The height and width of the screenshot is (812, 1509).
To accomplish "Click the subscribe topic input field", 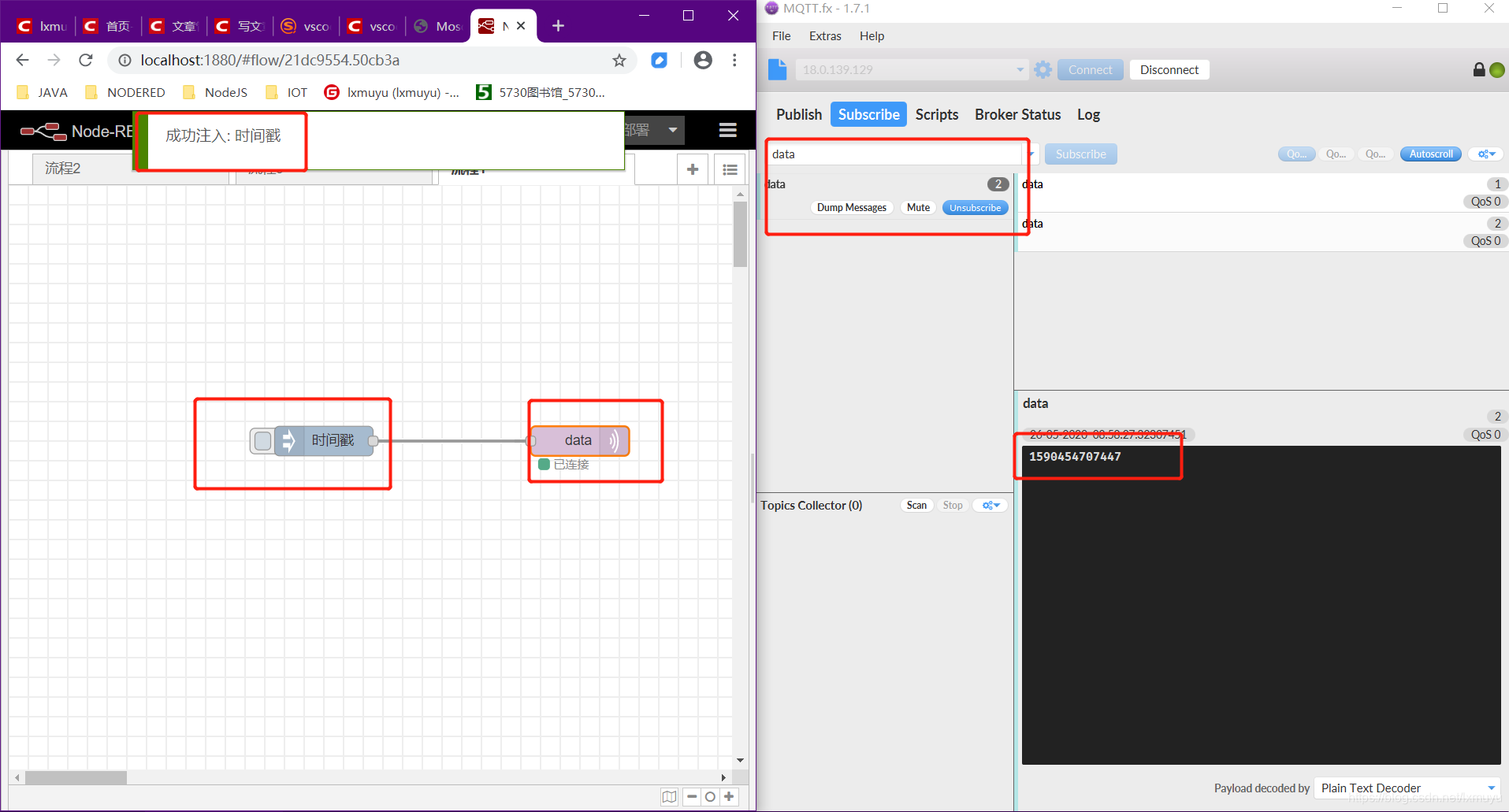I will click(x=896, y=154).
